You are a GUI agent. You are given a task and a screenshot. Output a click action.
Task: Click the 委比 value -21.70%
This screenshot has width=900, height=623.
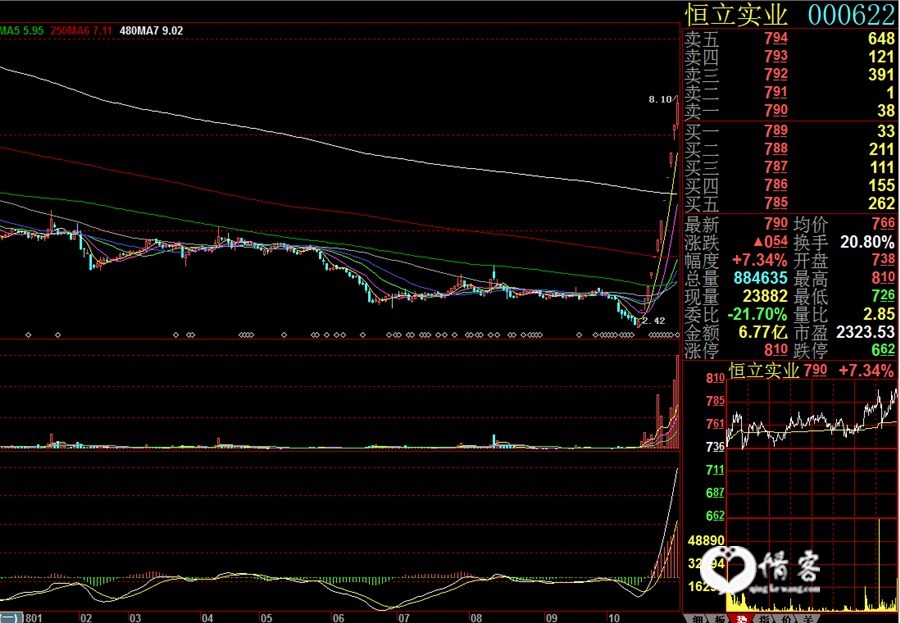coord(757,314)
